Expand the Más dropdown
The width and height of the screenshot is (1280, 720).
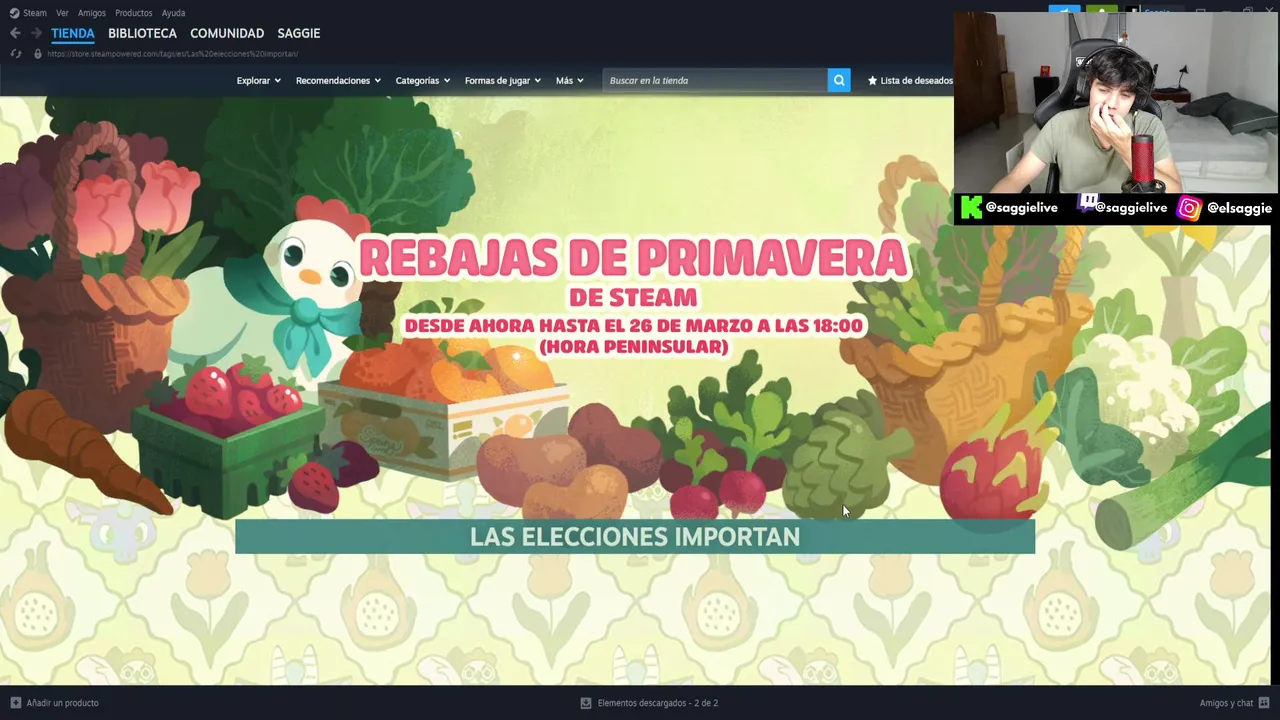[570, 80]
